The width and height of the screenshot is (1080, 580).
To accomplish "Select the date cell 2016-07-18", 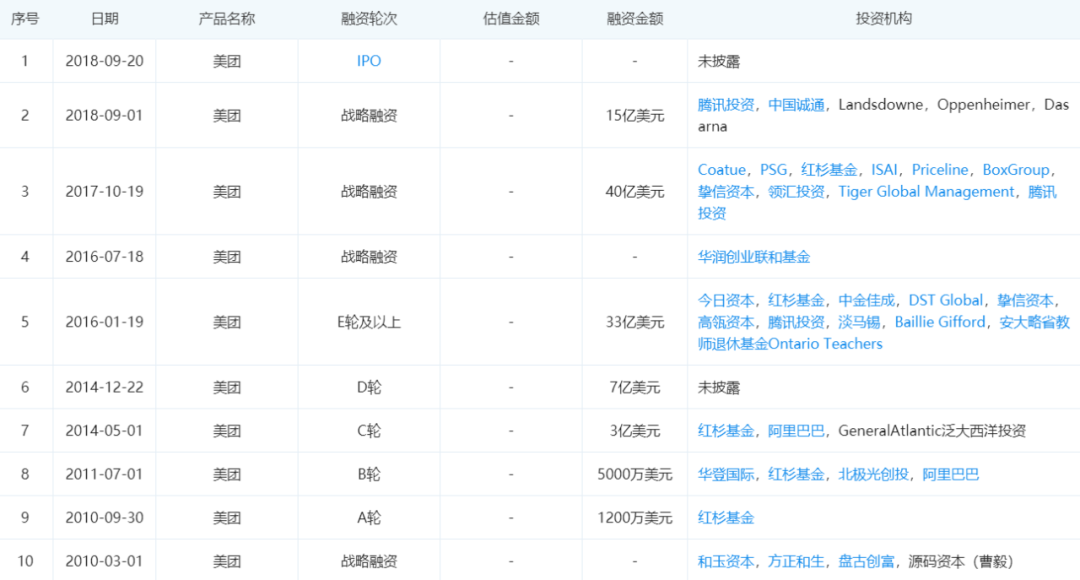I will click(105, 257).
